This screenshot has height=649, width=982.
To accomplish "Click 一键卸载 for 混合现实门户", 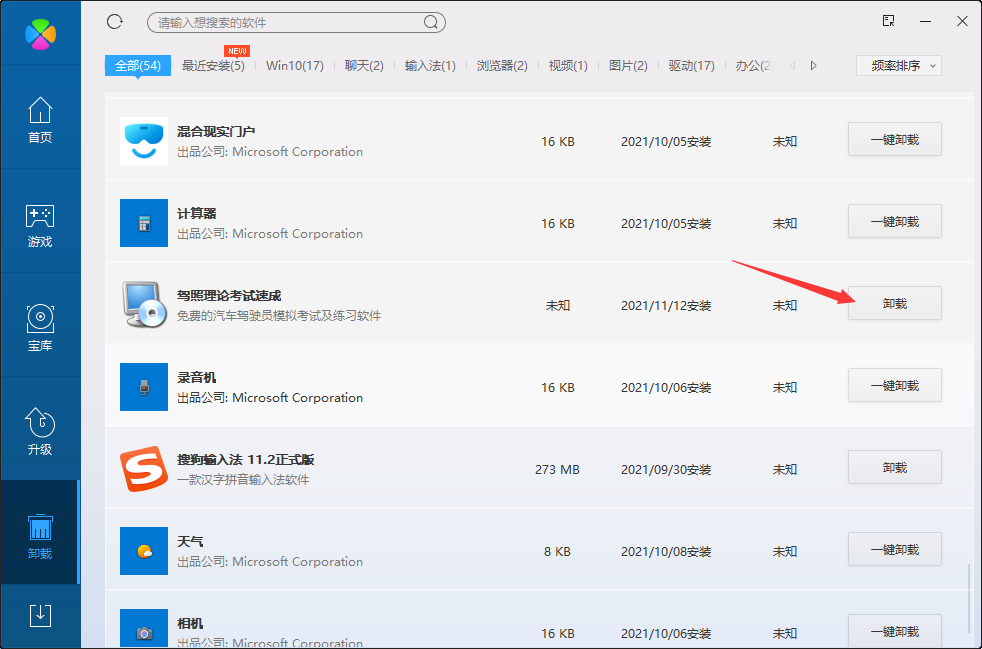I will click(895, 139).
